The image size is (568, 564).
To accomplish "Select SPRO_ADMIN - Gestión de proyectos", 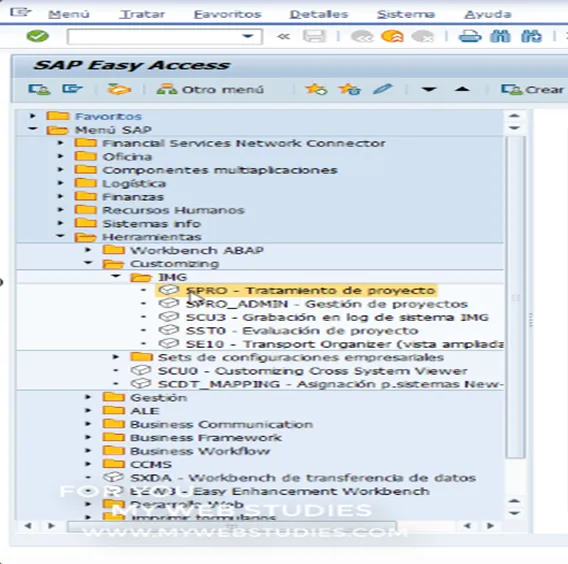I will tap(326, 304).
